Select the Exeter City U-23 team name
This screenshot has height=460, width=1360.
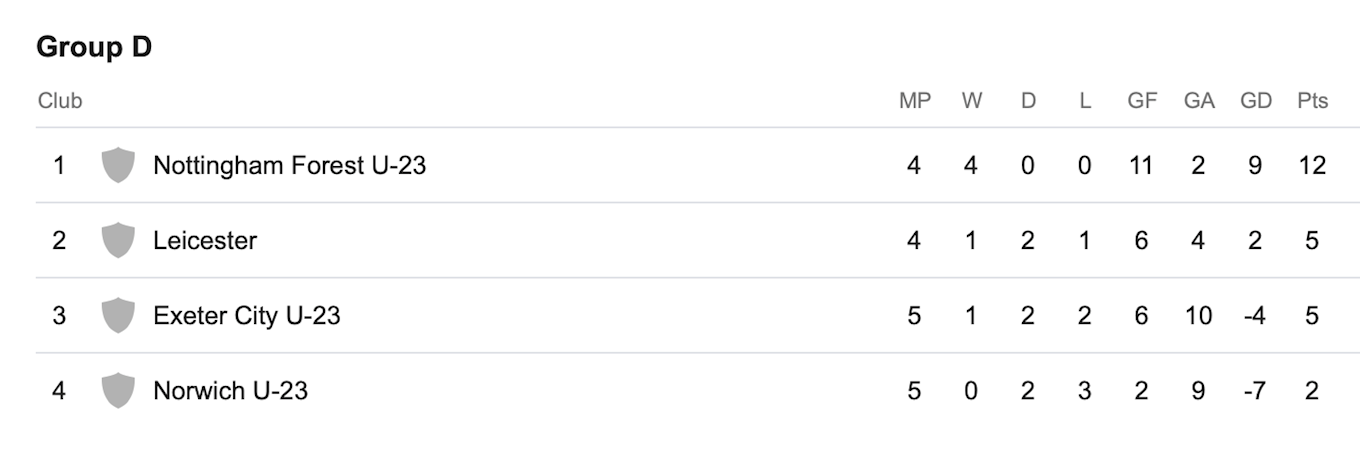coord(247,315)
